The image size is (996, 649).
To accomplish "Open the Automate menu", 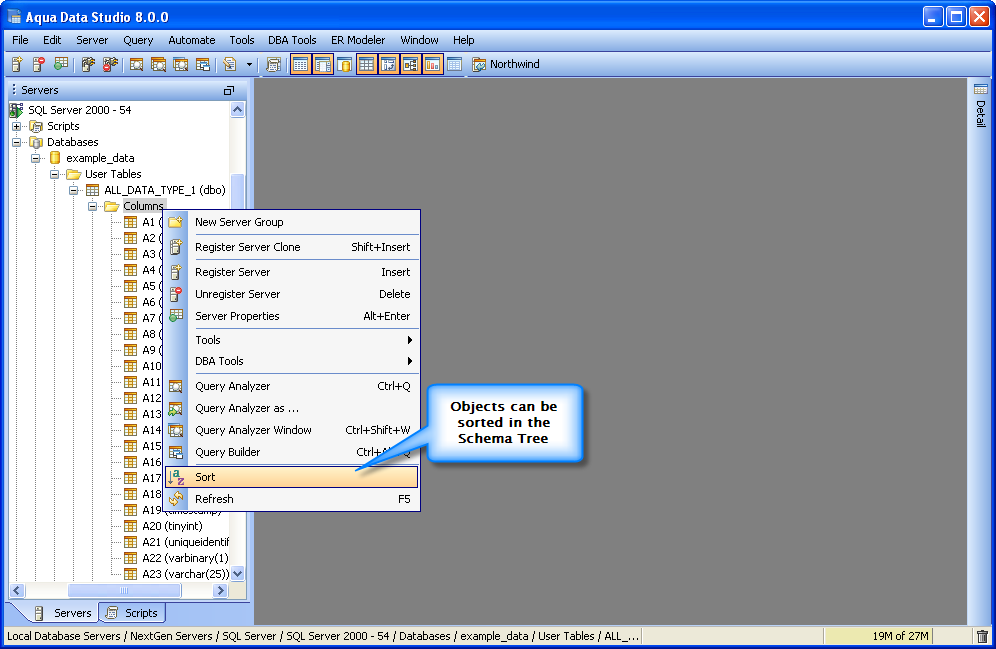I will tap(191, 40).
